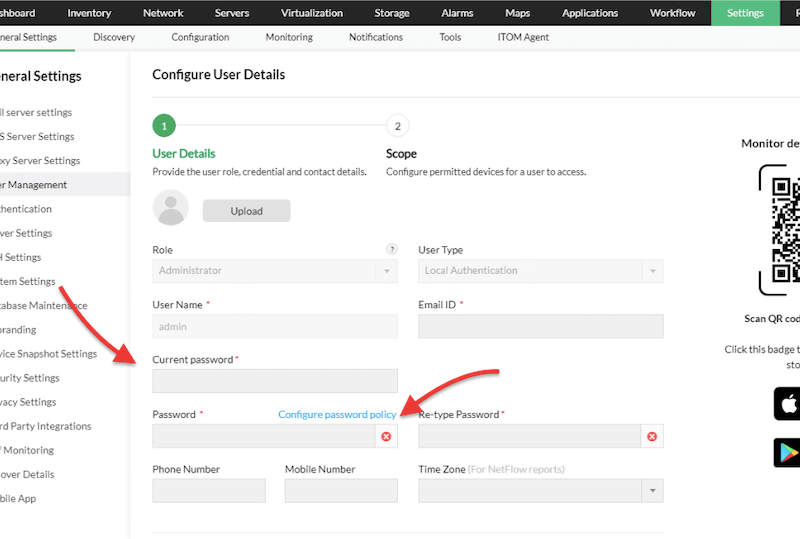The height and width of the screenshot is (539, 800).
Task: Open the Role dropdown arrow
Action: (387, 271)
